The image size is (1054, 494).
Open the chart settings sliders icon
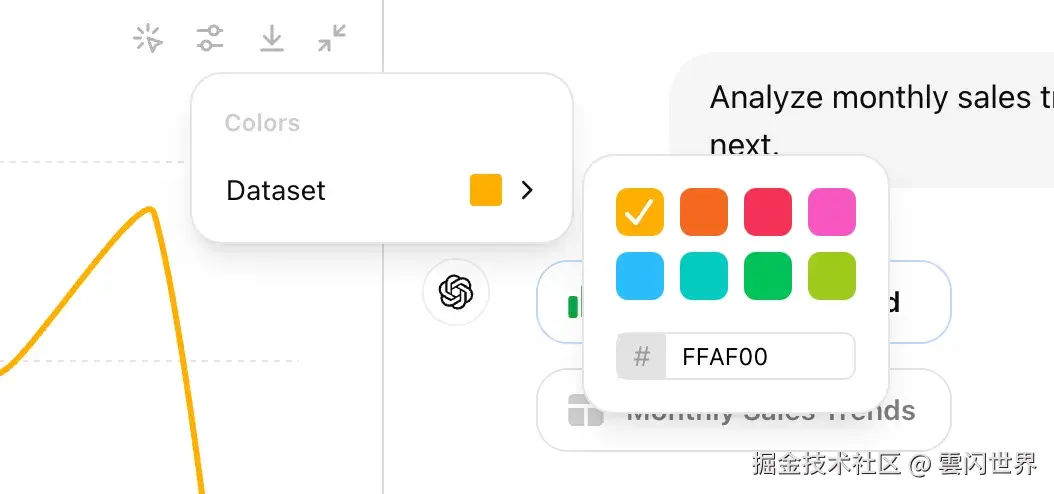click(210, 39)
